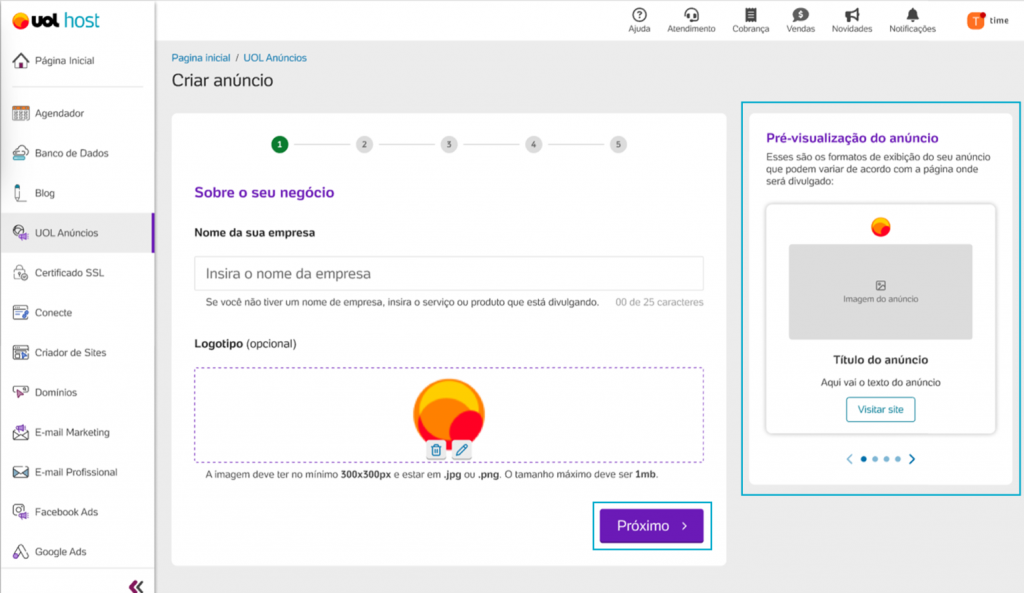The image size is (1024, 593).
Task: Click the small logo in the ad preview
Action: click(880, 227)
